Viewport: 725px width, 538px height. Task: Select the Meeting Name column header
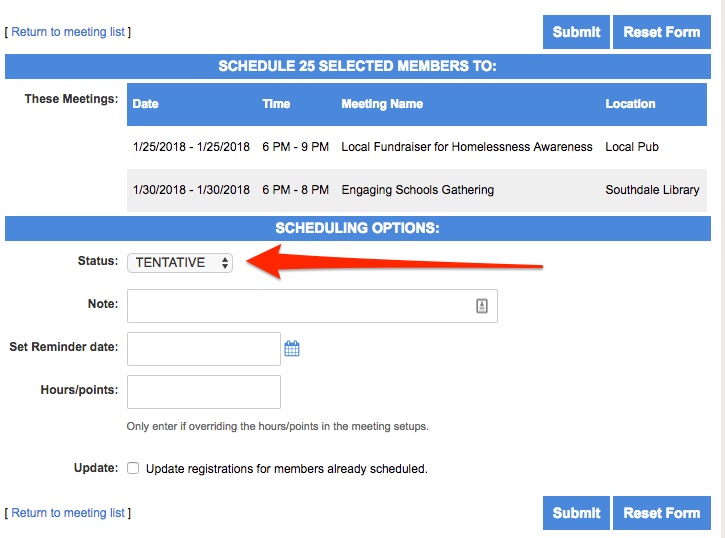click(382, 104)
